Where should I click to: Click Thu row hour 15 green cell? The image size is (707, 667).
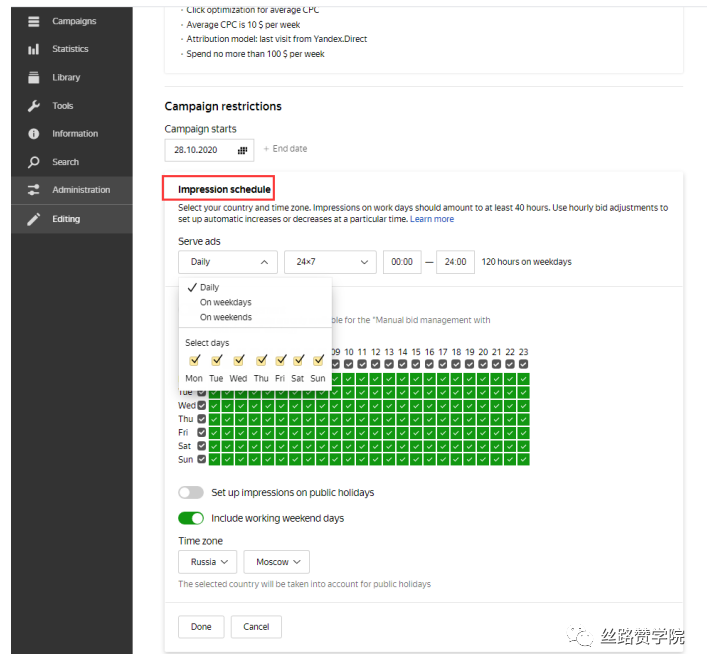coord(416,419)
